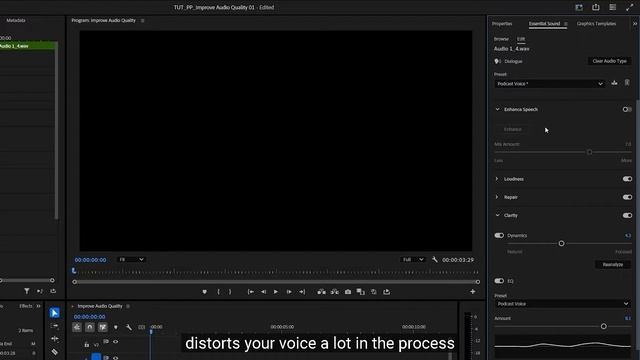The height and width of the screenshot is (360, 640).
Task: Click the Quick Export share icon
Action: click(x=596, y=7)
